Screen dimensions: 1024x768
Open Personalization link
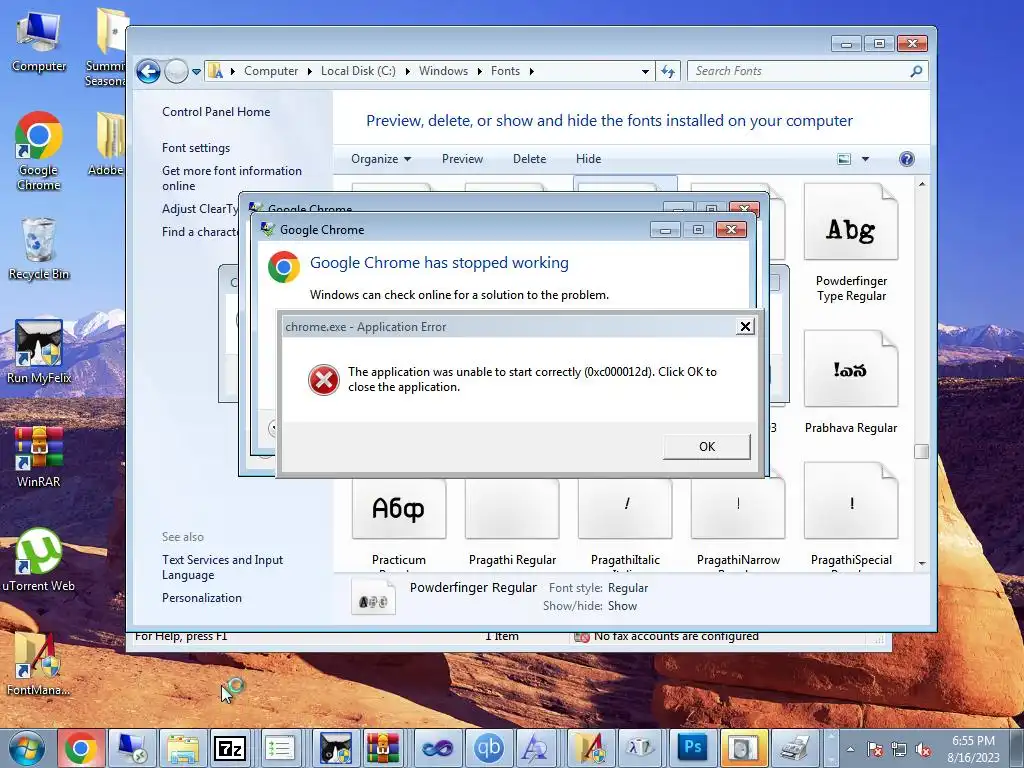pyautogui.click(x=202, y=598)
